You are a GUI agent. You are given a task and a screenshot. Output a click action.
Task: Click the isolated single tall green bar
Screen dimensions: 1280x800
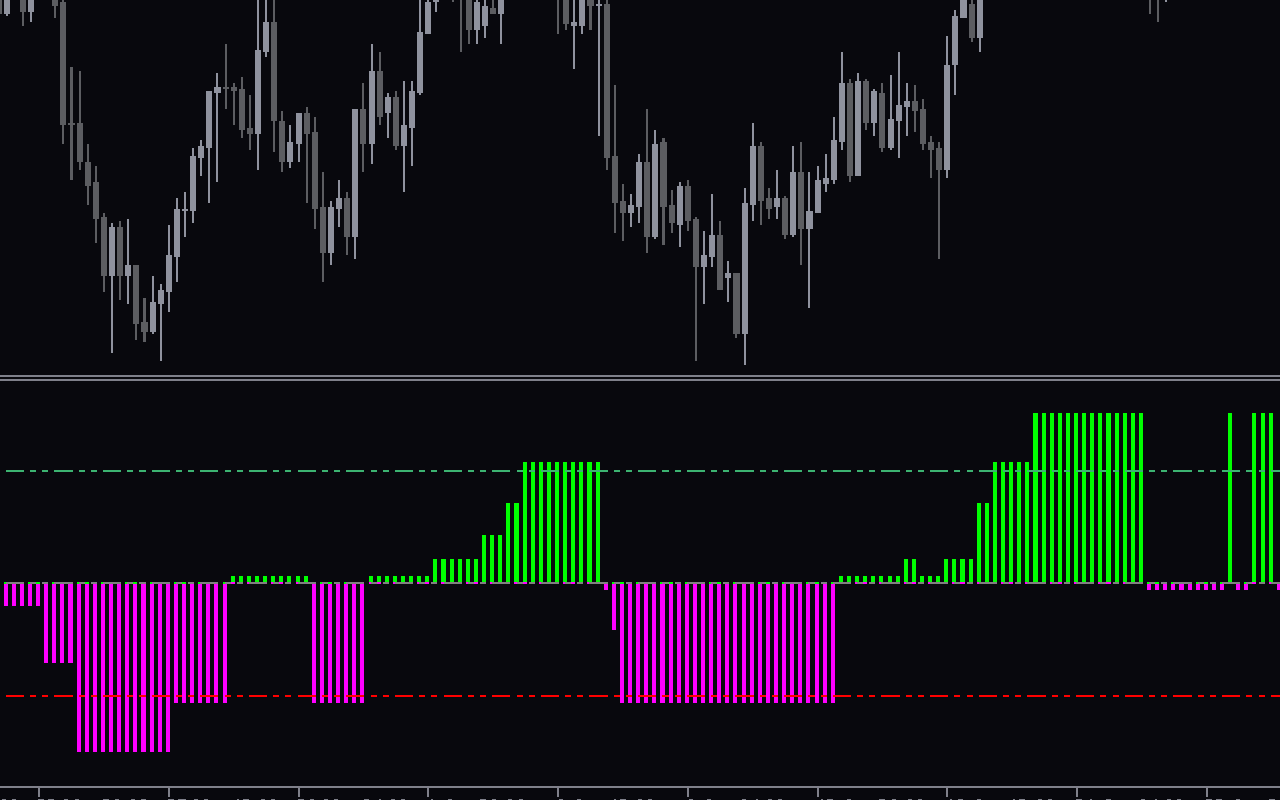1230,498
